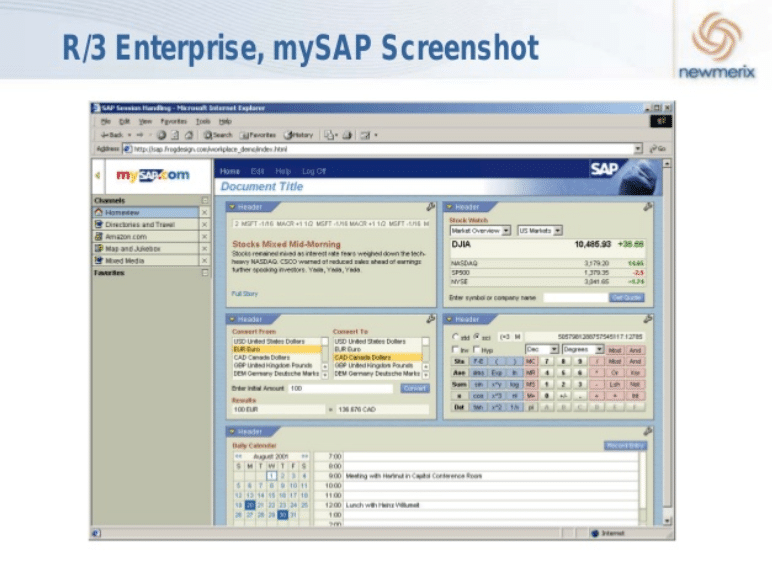Click the IE Back arrow button

point(112,134)
